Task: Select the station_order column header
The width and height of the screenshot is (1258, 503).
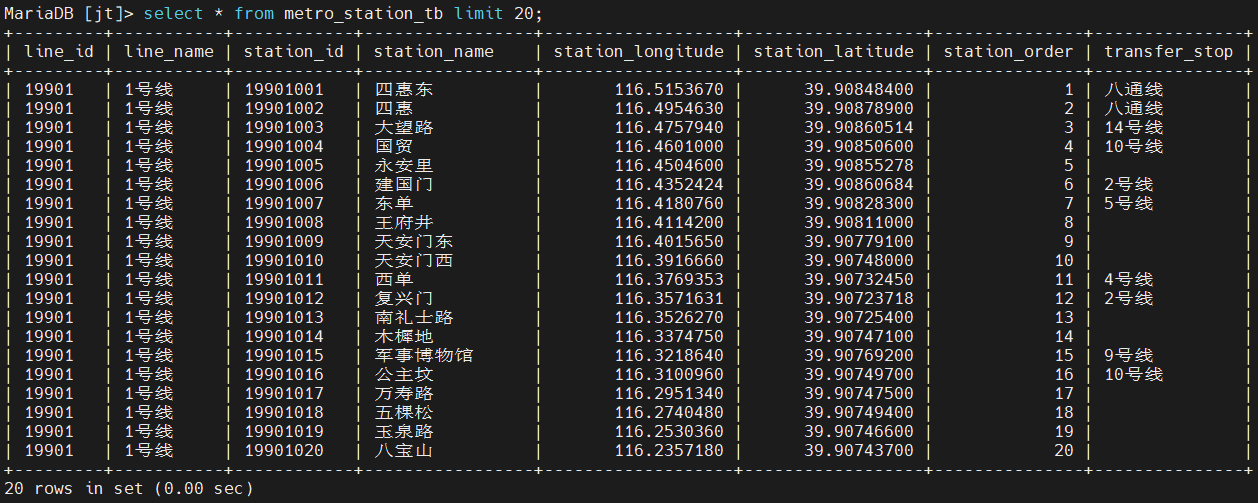Action: [1008, 51]
